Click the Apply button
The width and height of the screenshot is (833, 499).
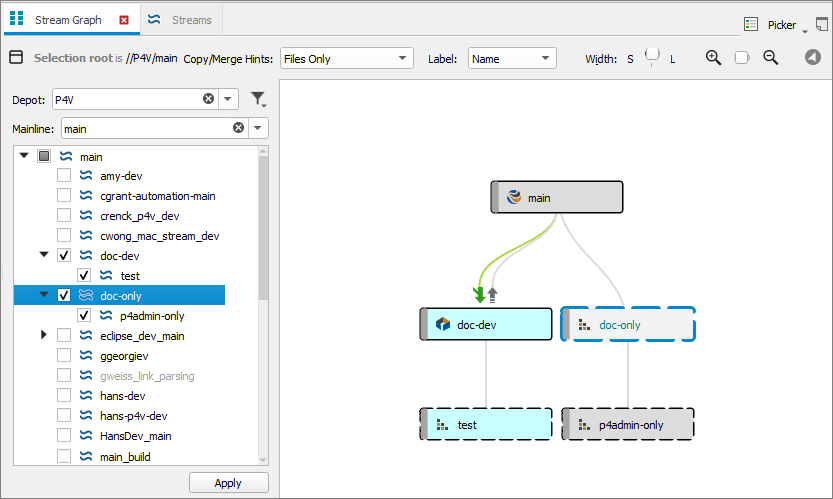coord(228,483)
